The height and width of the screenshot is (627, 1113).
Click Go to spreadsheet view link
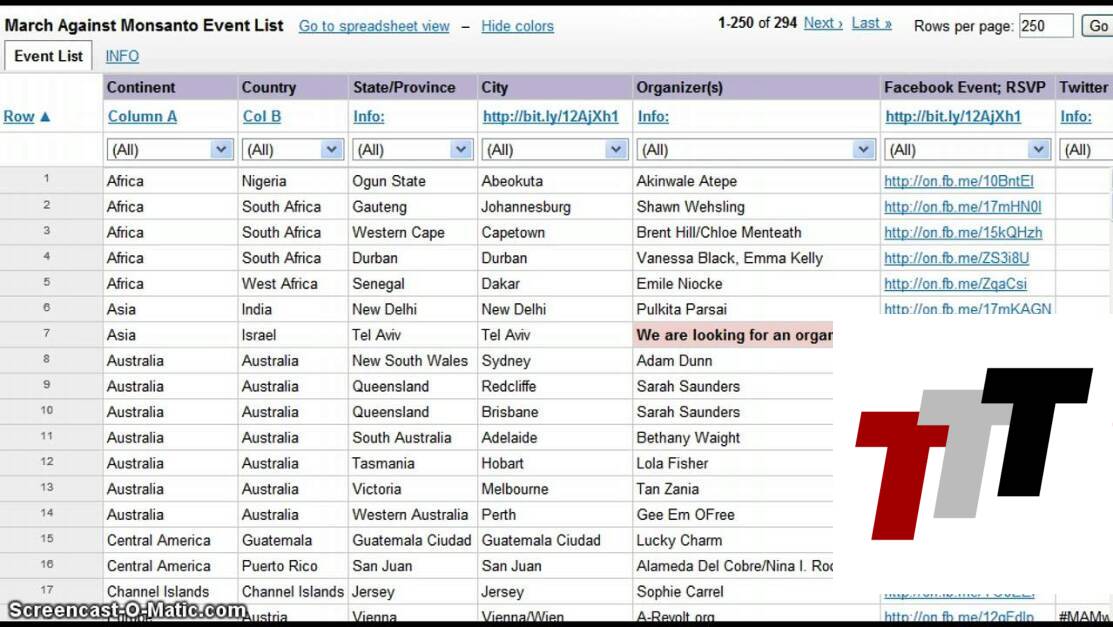(x=374, y=27)
